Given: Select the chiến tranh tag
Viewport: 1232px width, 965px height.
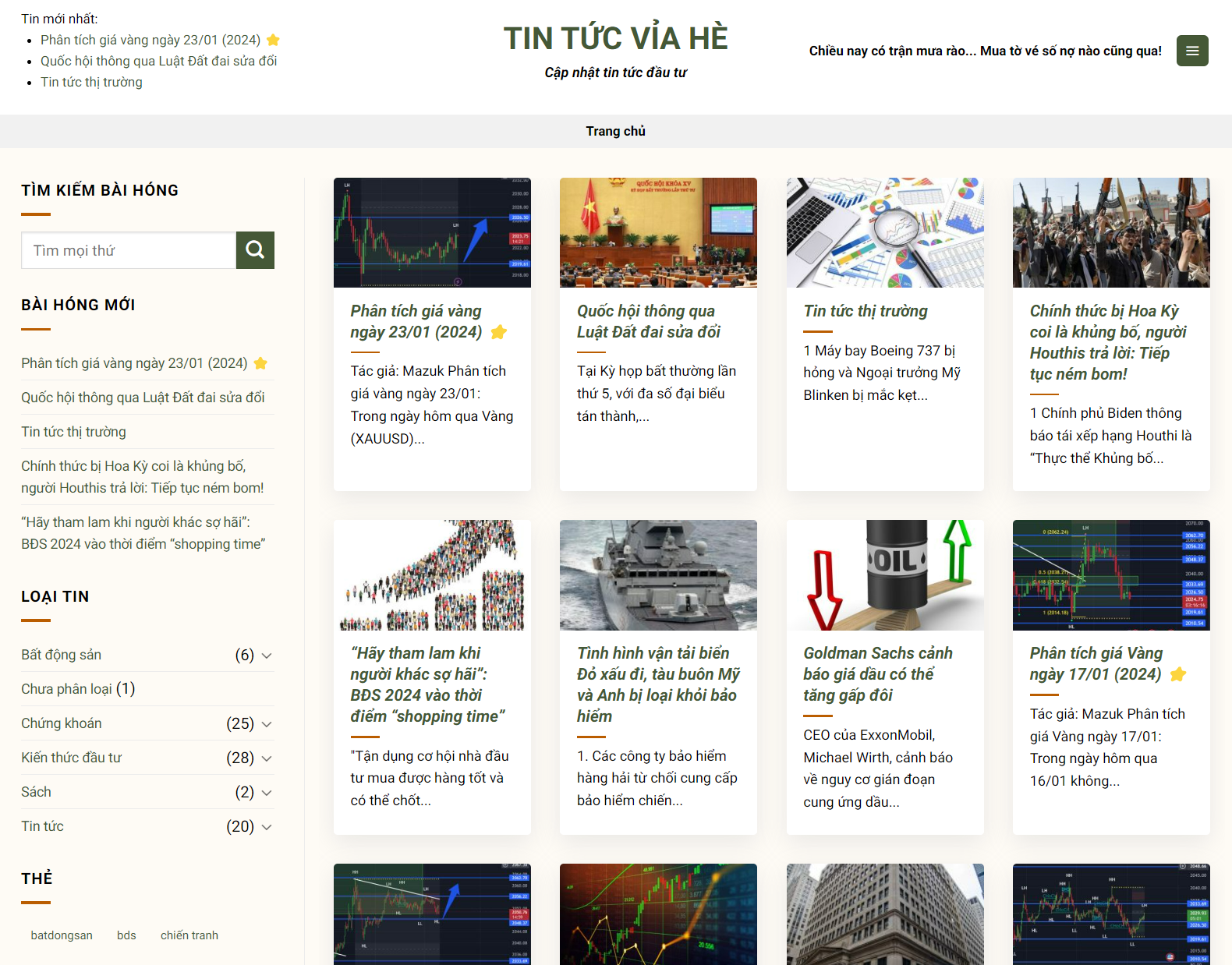Looking at the screenshot, I should point(189,935).
